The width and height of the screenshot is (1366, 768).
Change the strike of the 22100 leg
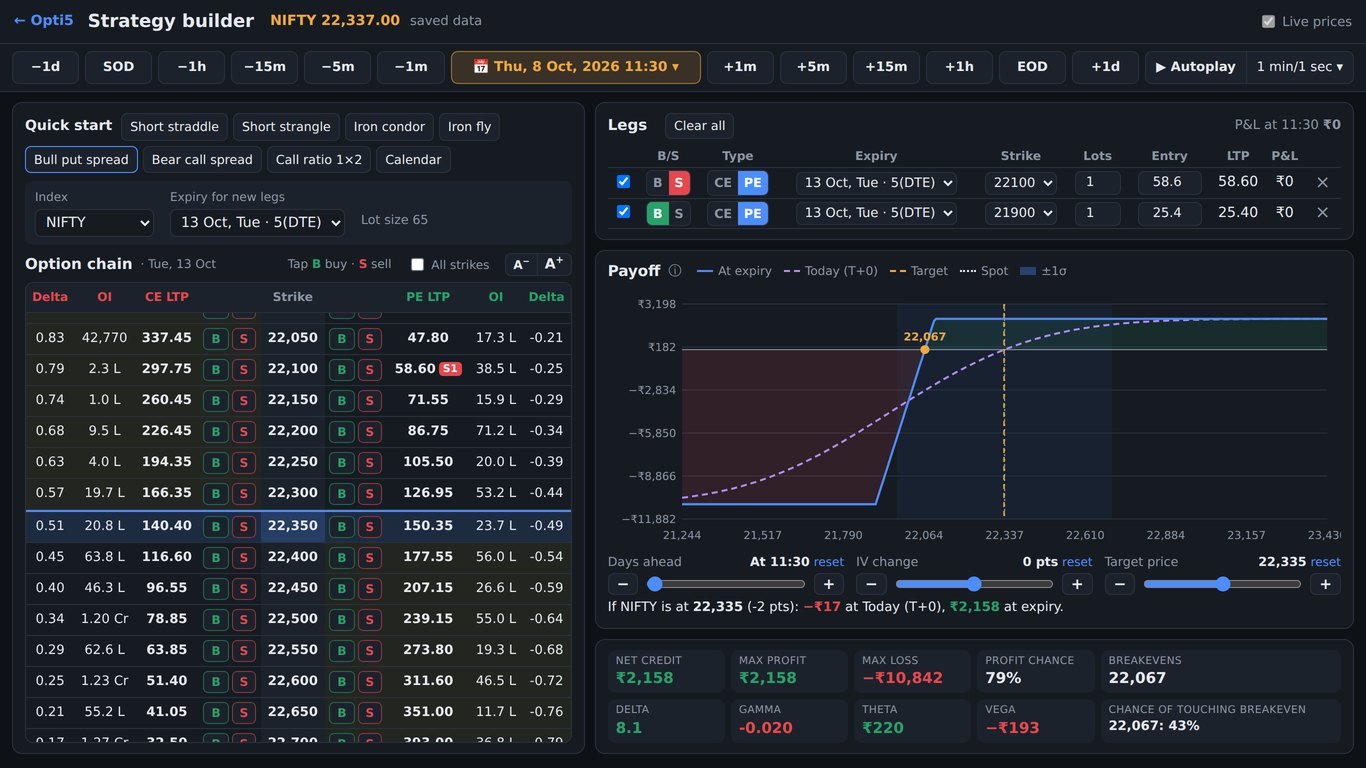tap(1021, 183)
